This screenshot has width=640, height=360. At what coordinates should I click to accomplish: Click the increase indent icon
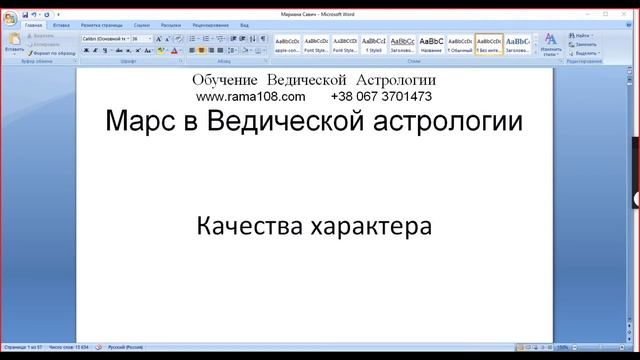tap(242, 39)
